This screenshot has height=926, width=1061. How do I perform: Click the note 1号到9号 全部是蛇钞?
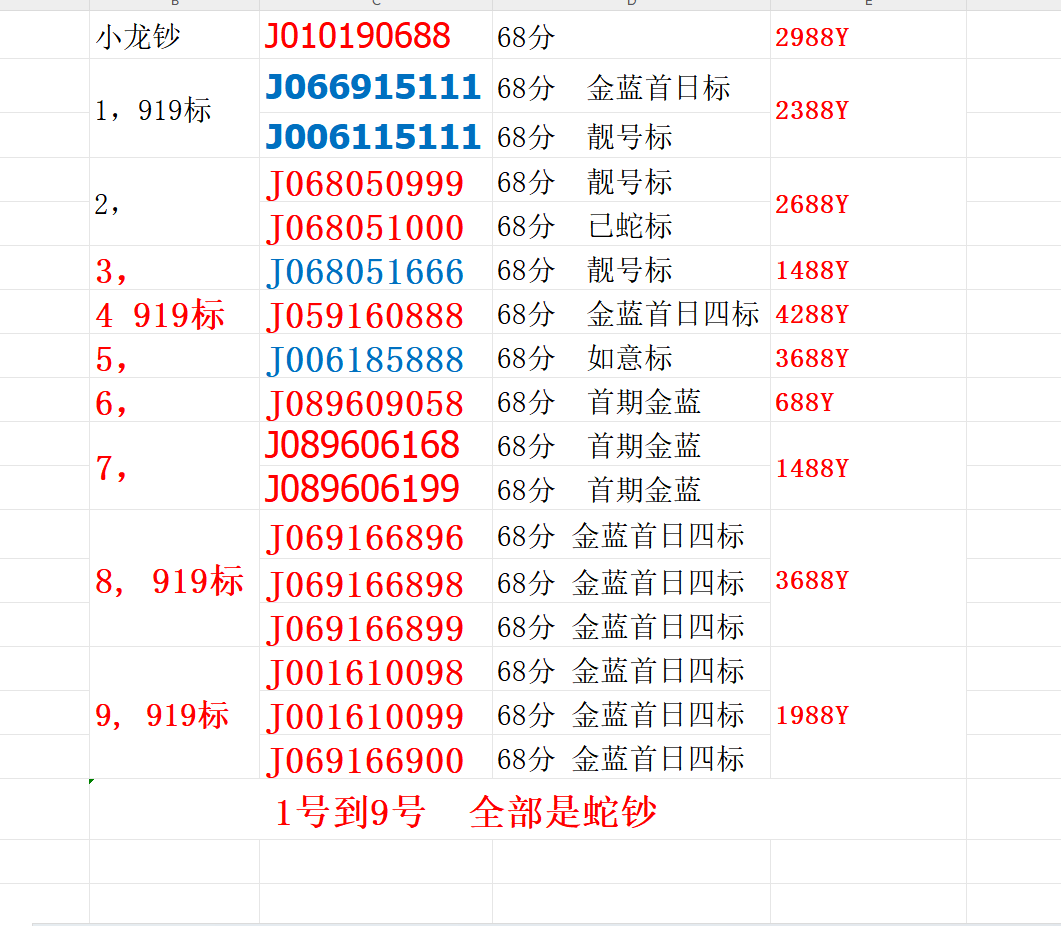tap(465, 812)
